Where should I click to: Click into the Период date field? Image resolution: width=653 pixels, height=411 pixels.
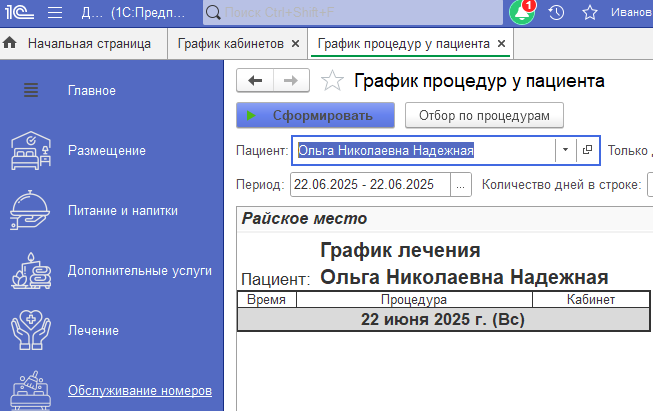pos(370,185)
